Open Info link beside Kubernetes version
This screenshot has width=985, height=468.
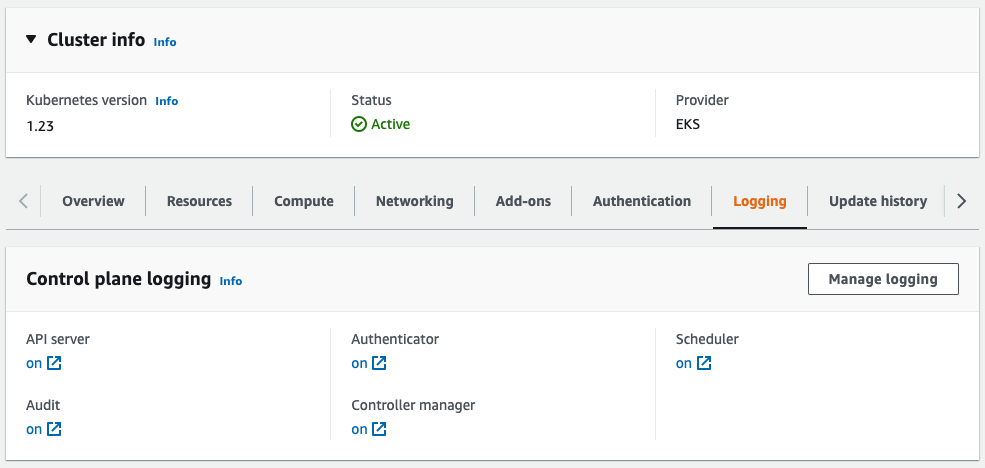pos(167,101)
